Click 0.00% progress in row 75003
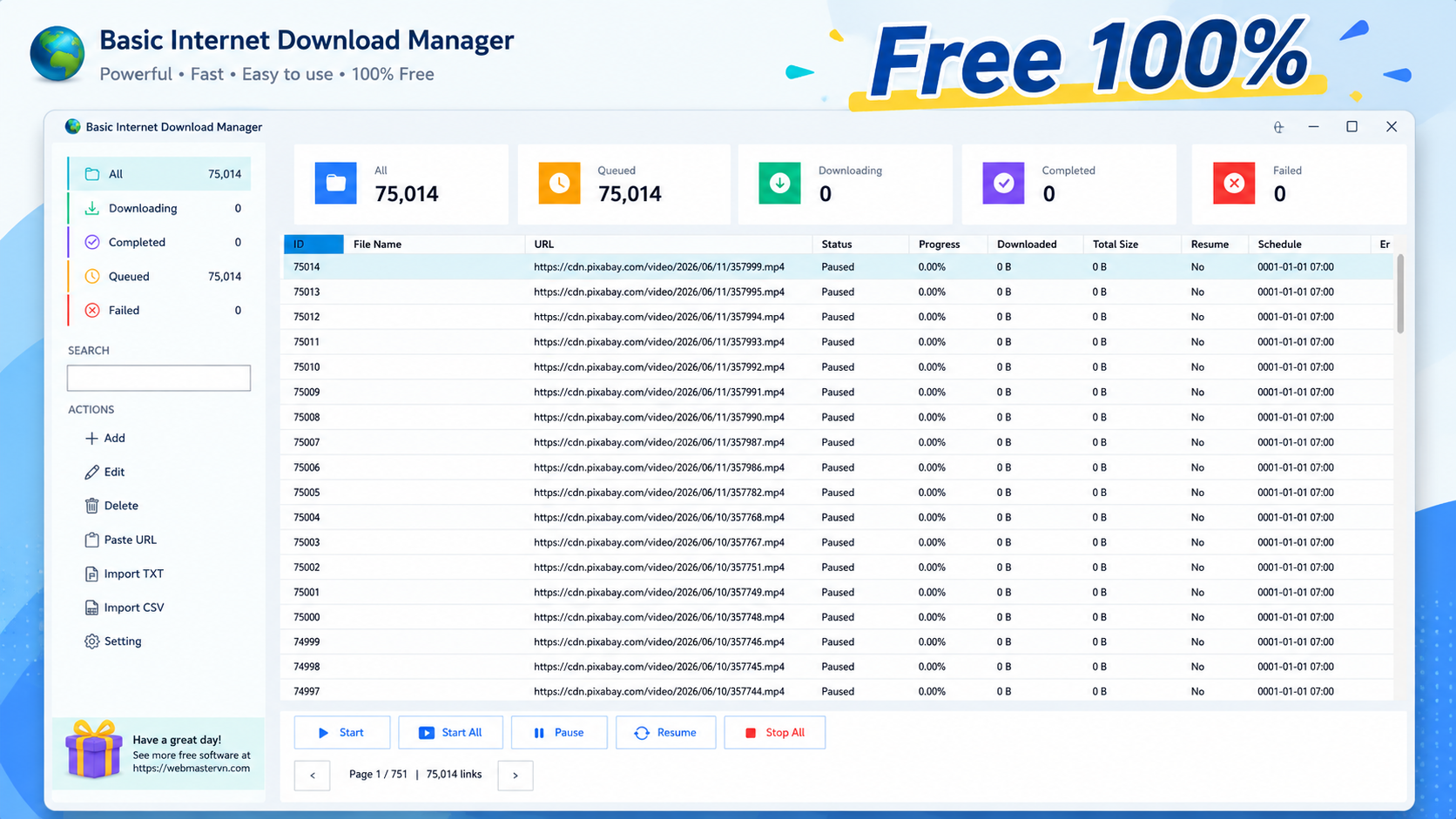 tap(932, 542)
